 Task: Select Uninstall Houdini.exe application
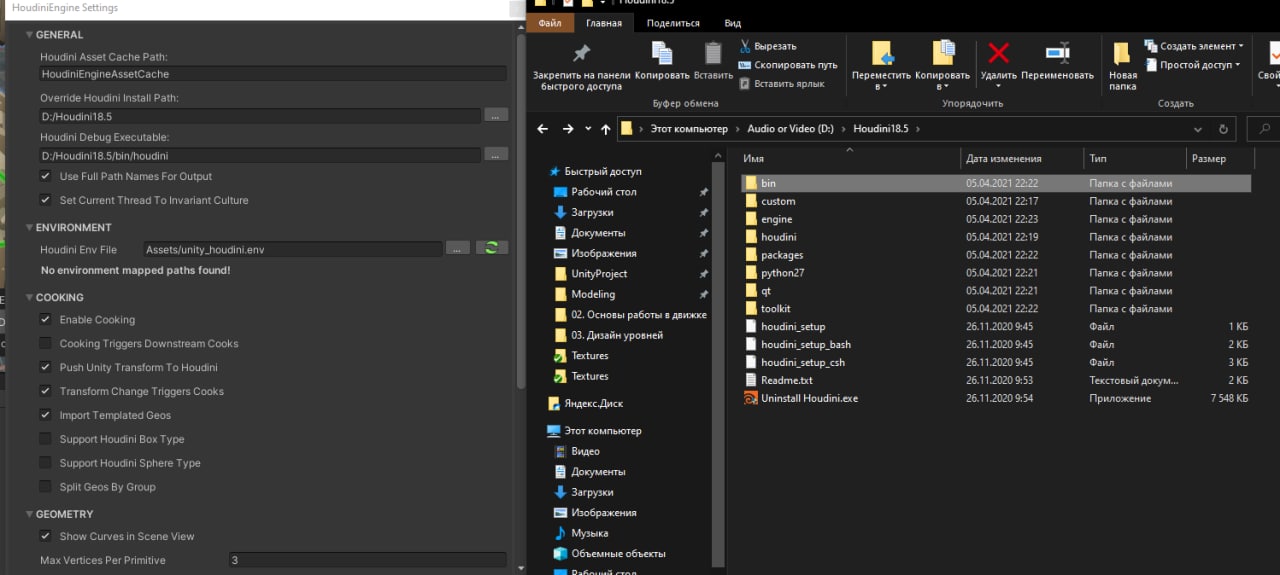(x=809, y=398)
